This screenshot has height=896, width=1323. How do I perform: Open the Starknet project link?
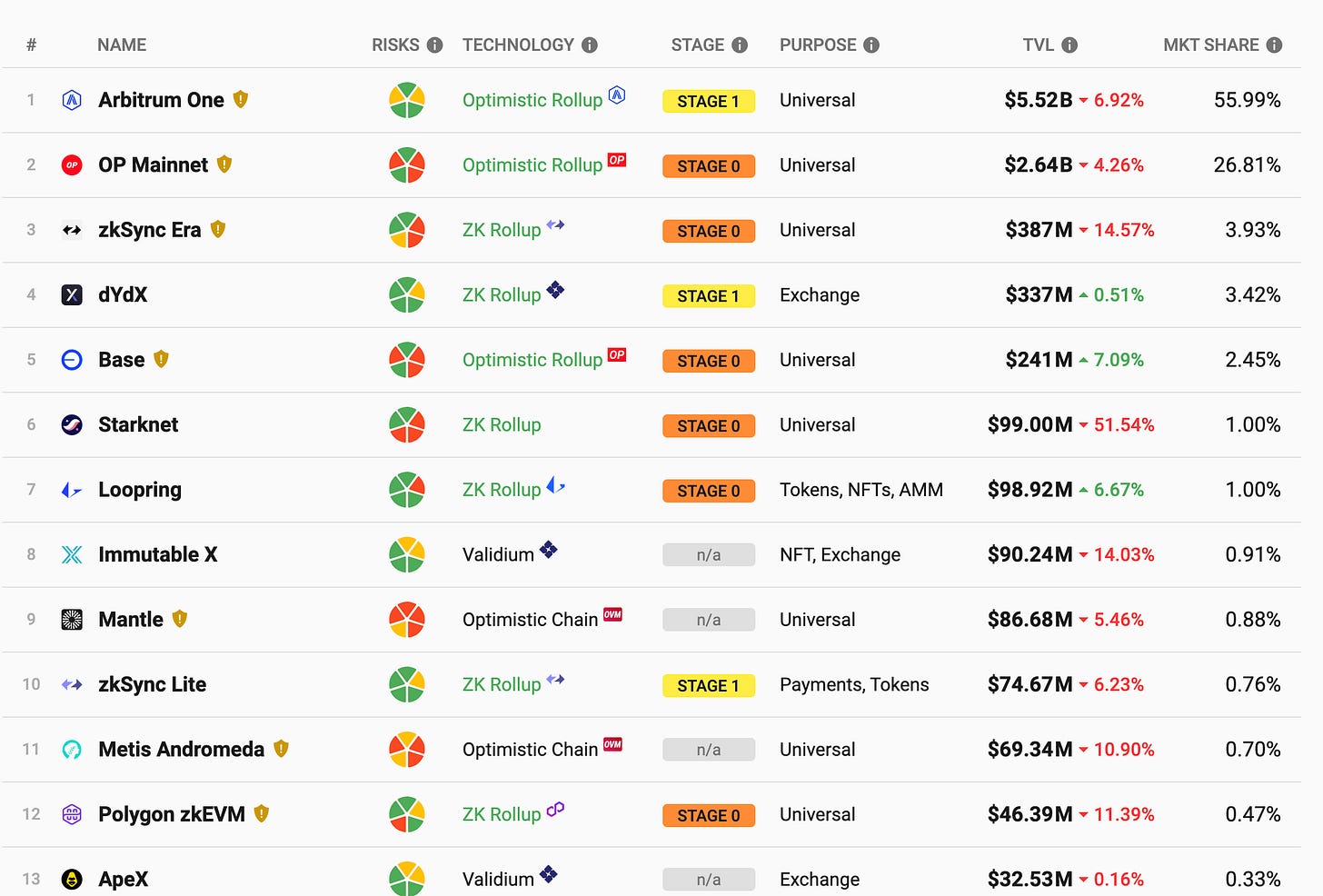coord(138,424)
